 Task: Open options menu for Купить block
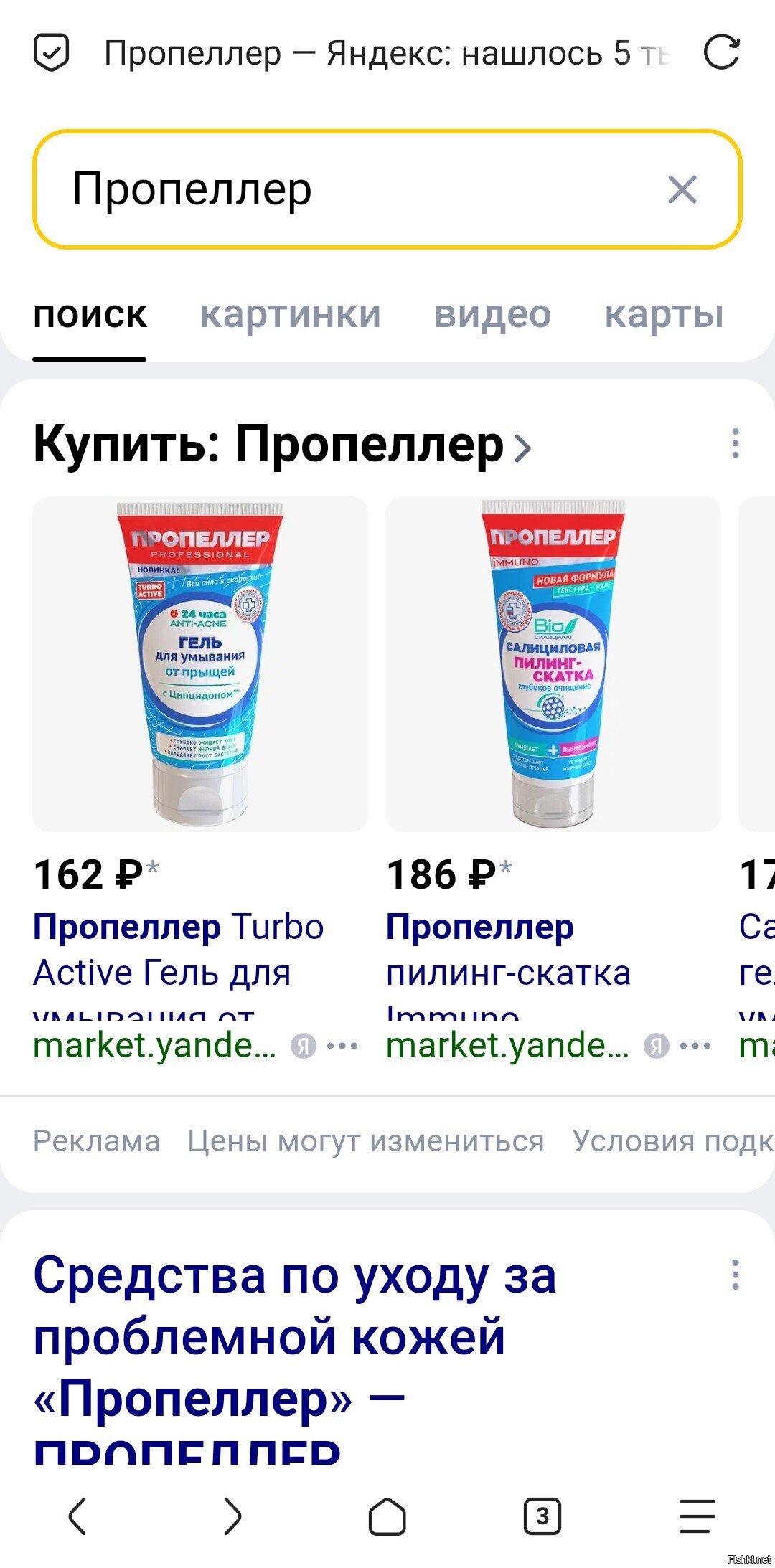click(x=735, y=444)
